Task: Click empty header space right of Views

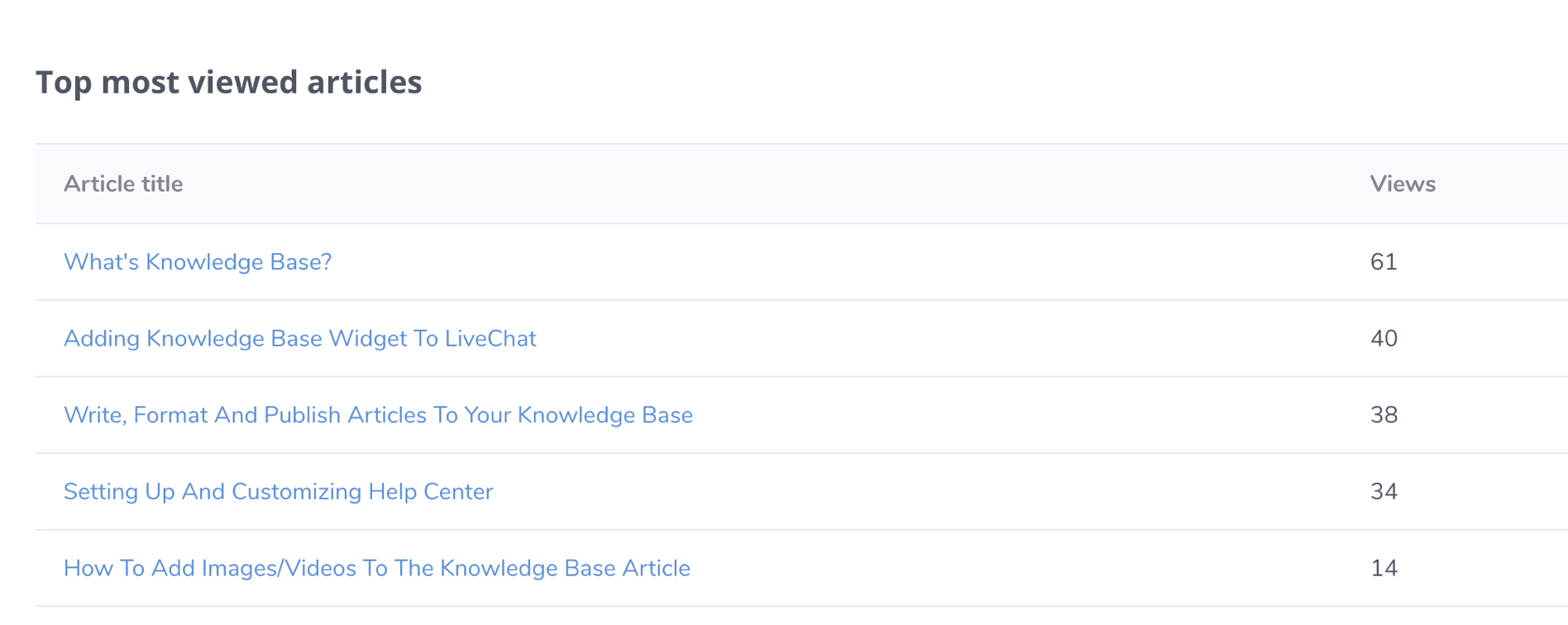Action: click(x=1501, y=184)
